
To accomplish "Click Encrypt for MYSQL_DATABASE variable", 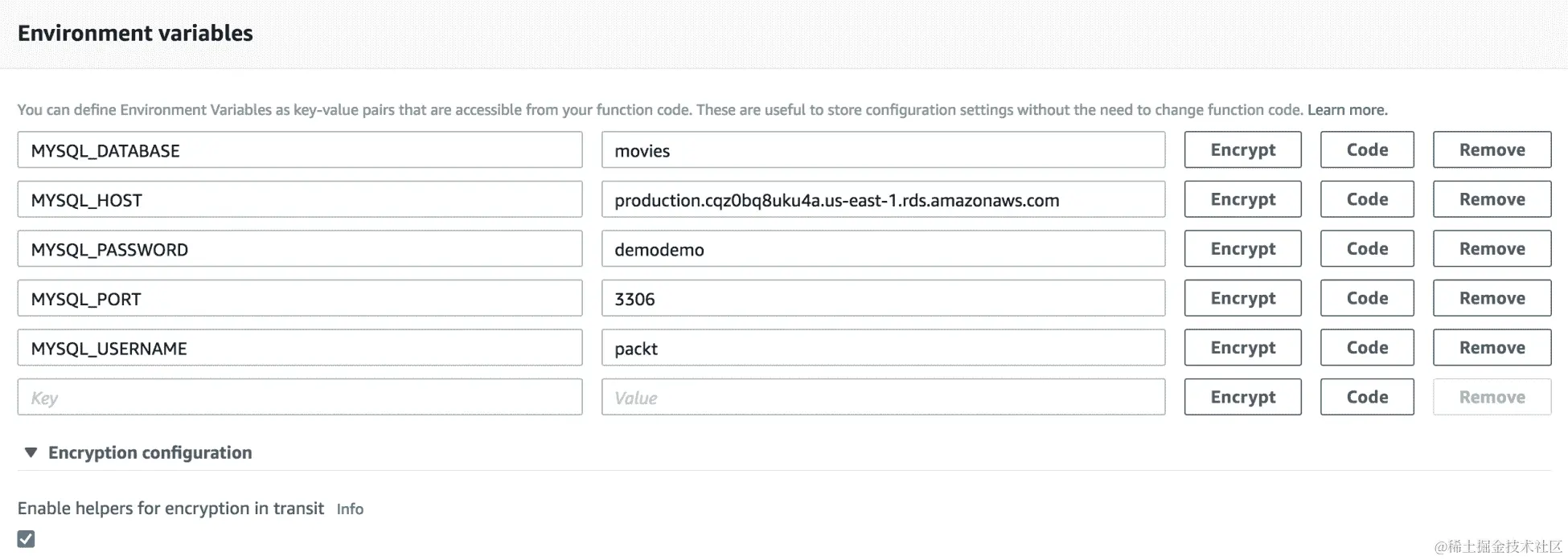I will (x=1242, y=150).
